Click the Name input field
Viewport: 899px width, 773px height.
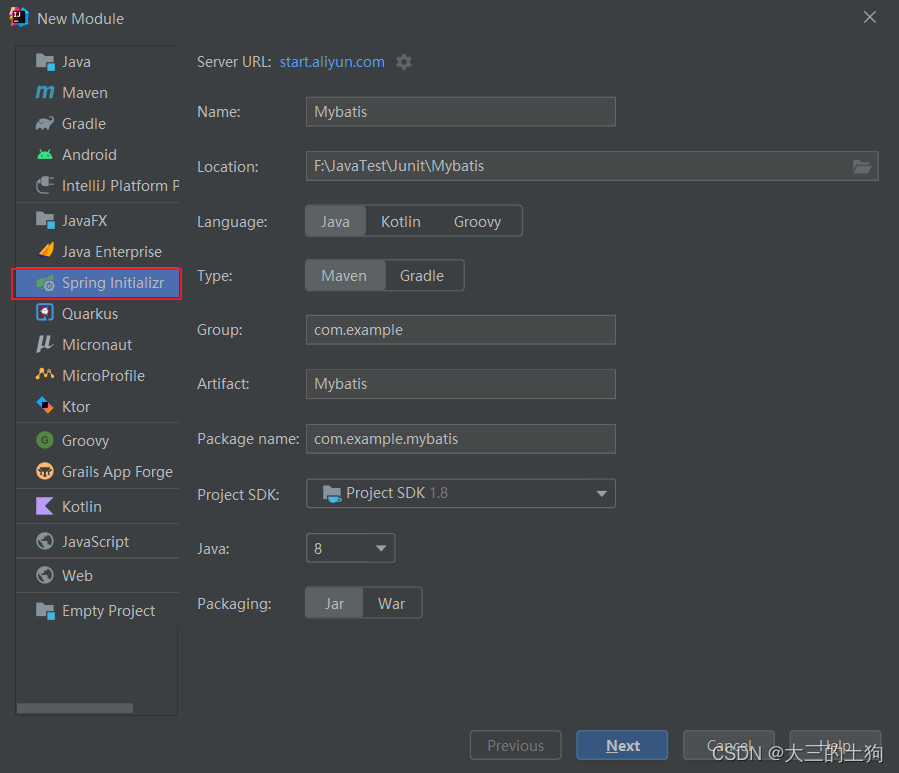click(x=461, y=112)
